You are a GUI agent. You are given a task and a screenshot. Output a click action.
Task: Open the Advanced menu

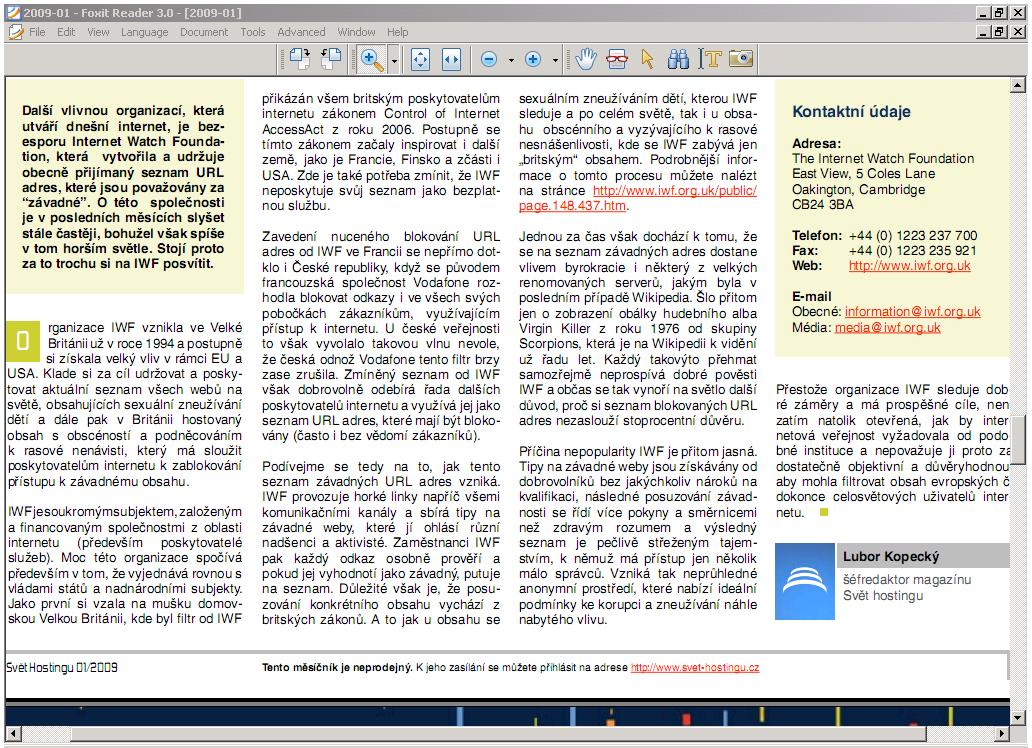301,32
